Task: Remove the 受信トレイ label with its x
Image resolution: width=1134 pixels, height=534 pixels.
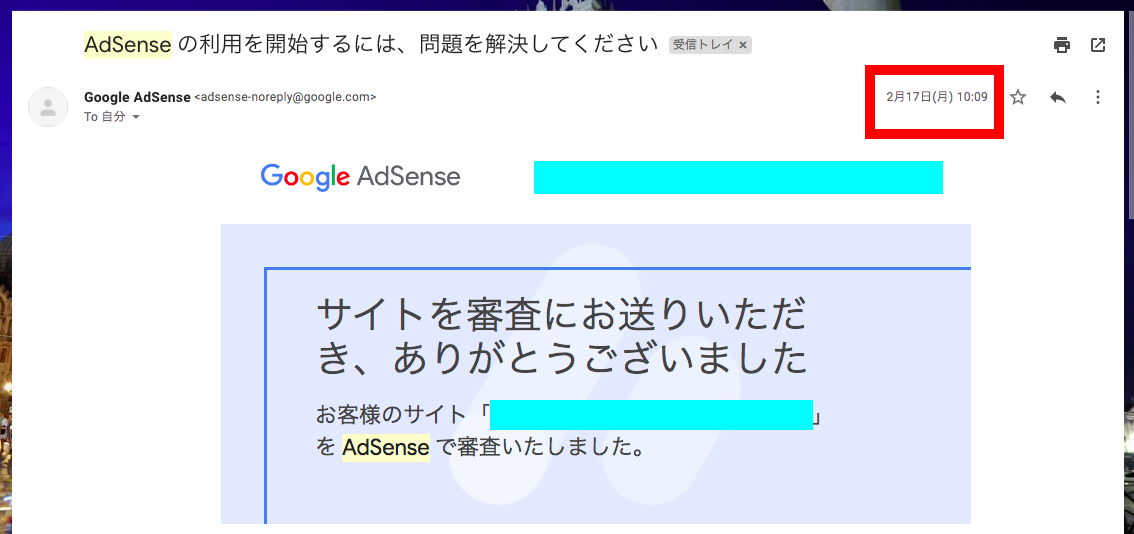Action: pos(743,45)
